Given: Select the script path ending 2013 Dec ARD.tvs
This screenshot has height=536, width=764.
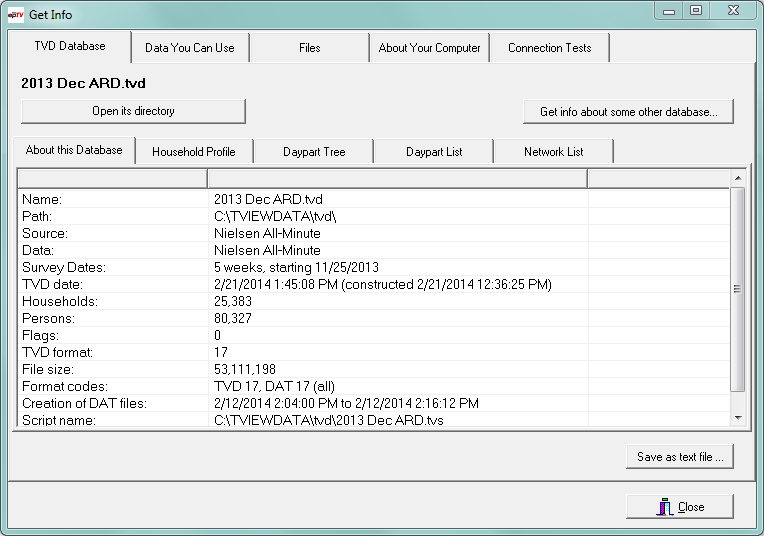Looking at the screenshot, I should (x=329, y=420).
